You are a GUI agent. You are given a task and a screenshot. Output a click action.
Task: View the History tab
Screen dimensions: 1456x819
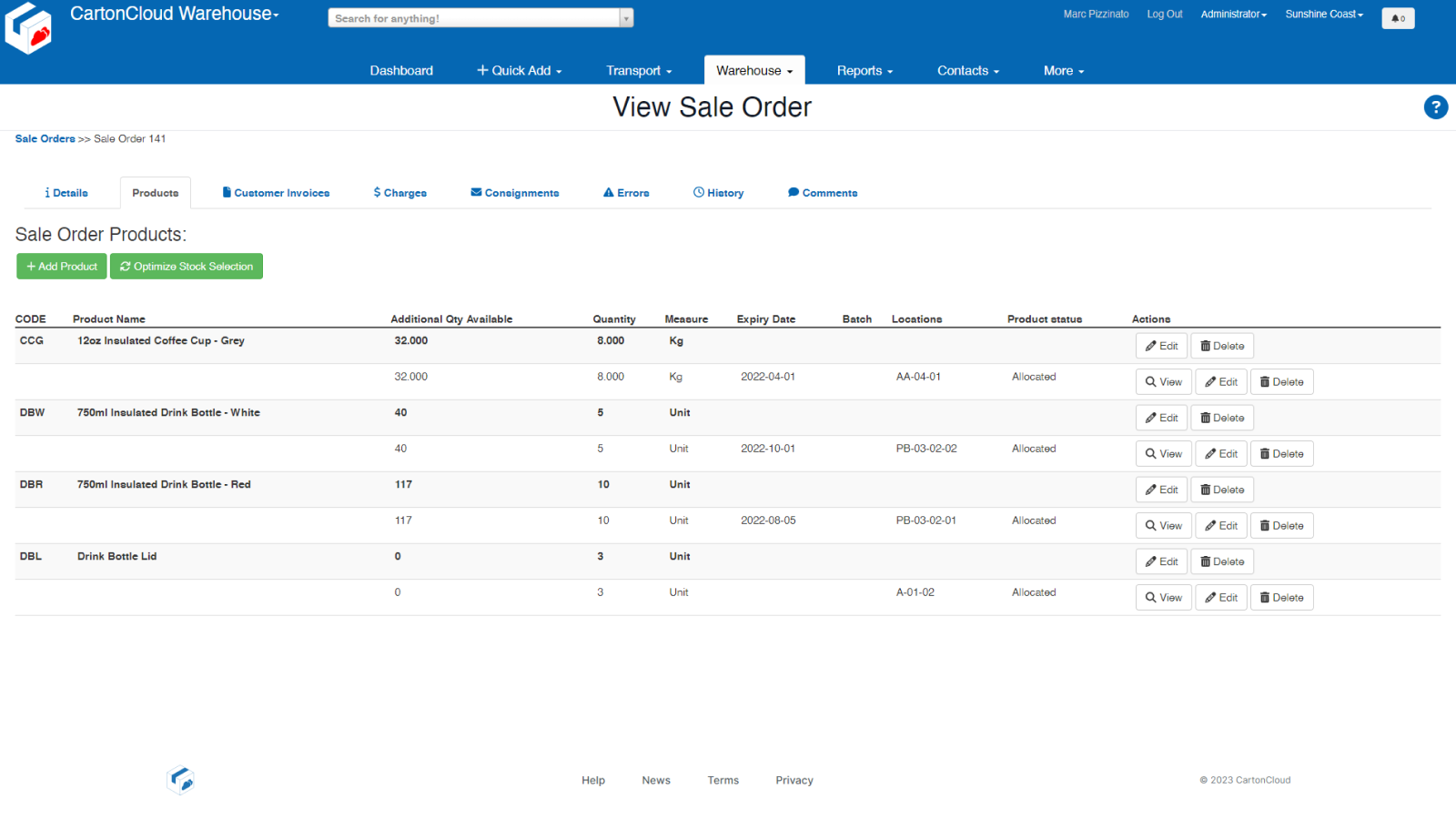pos(719,193)
